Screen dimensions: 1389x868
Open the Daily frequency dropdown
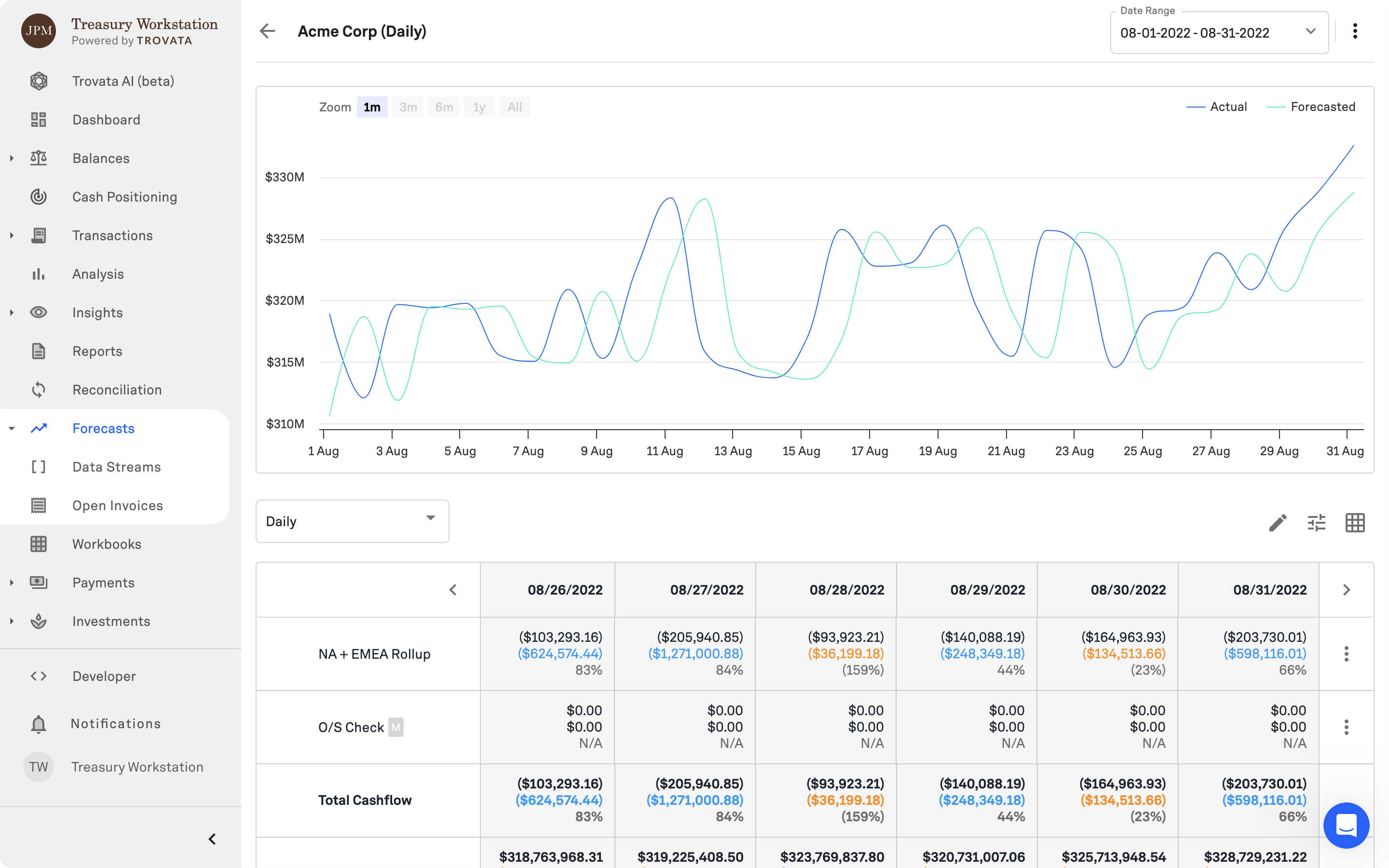click(352, 521)
